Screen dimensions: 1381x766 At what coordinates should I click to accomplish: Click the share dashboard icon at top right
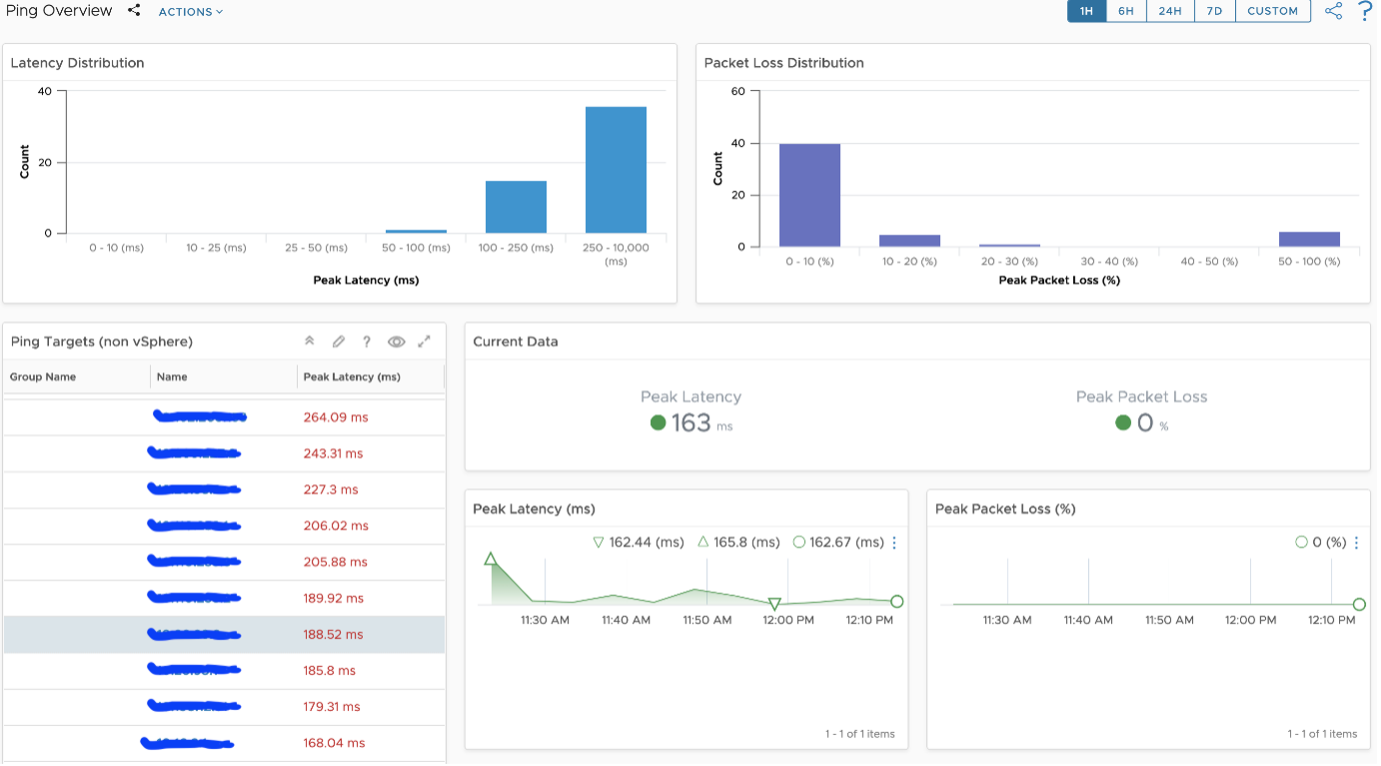click(x=1333, y=11)
